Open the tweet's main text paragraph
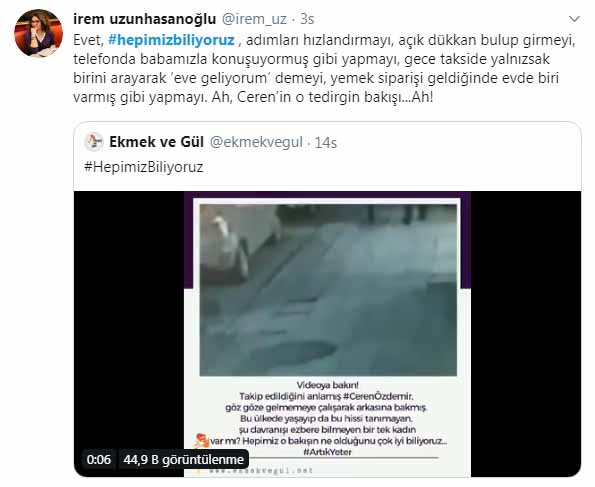The width and height of the screenshot is (595, 487). pos(324,69)
